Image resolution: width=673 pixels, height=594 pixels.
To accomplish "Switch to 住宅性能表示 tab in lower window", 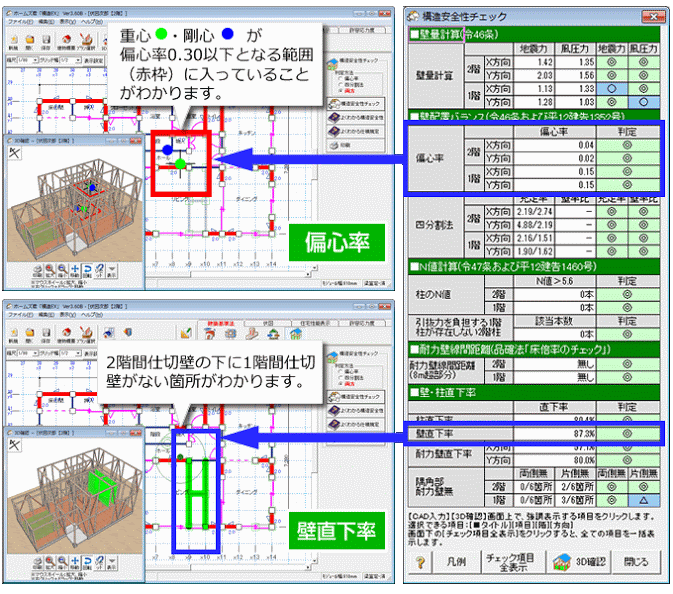I will coord(314,323).
